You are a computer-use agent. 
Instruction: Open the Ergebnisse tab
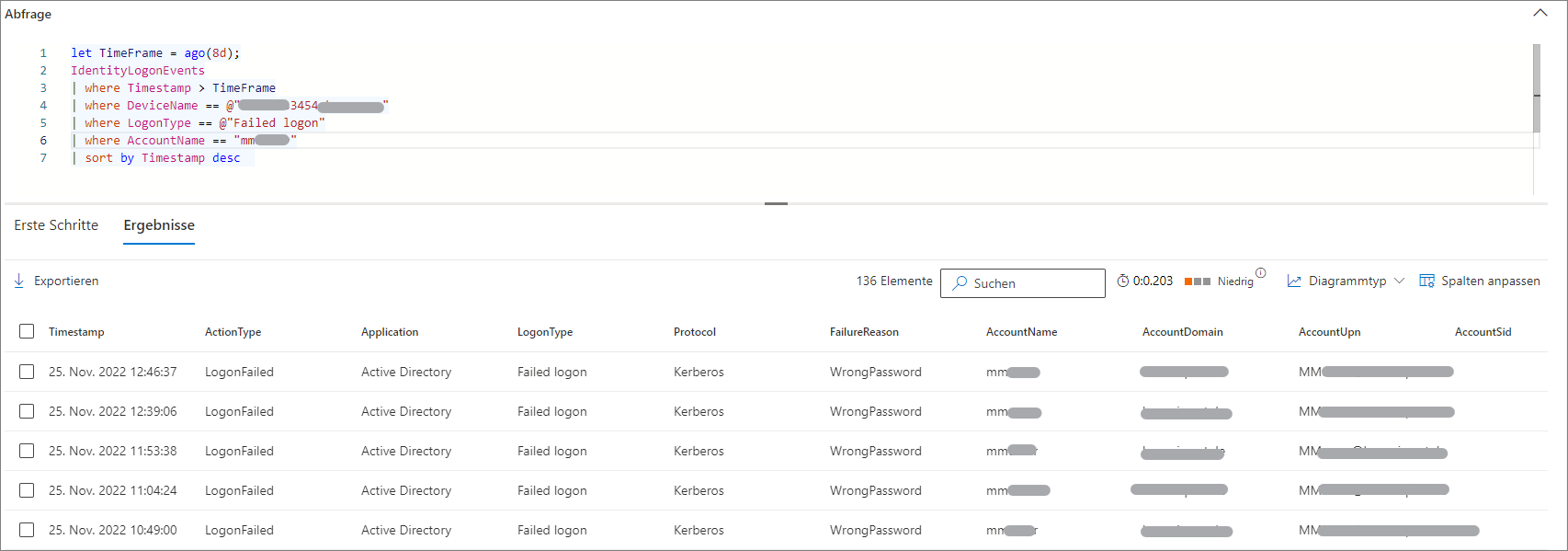159,225
